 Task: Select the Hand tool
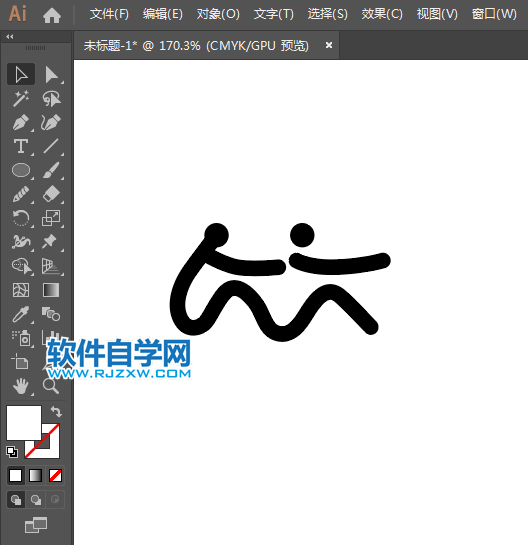(21, 386)
